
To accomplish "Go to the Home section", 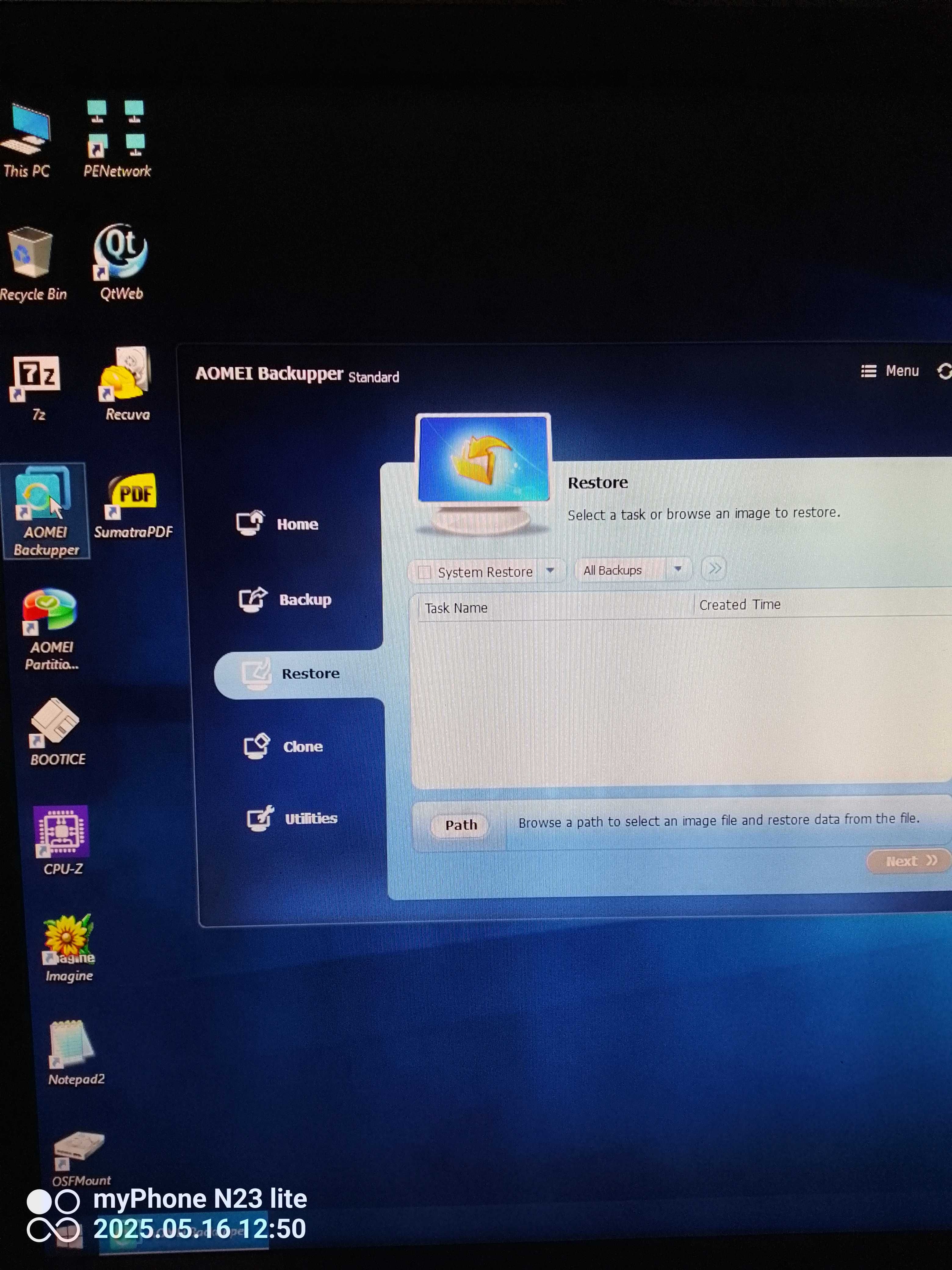I will pyautogui.click(x=278, y=523).
